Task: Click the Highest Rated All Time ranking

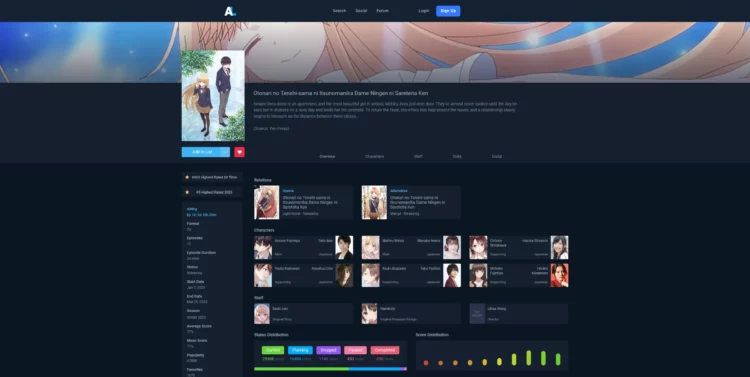Action: coord(212,177)
